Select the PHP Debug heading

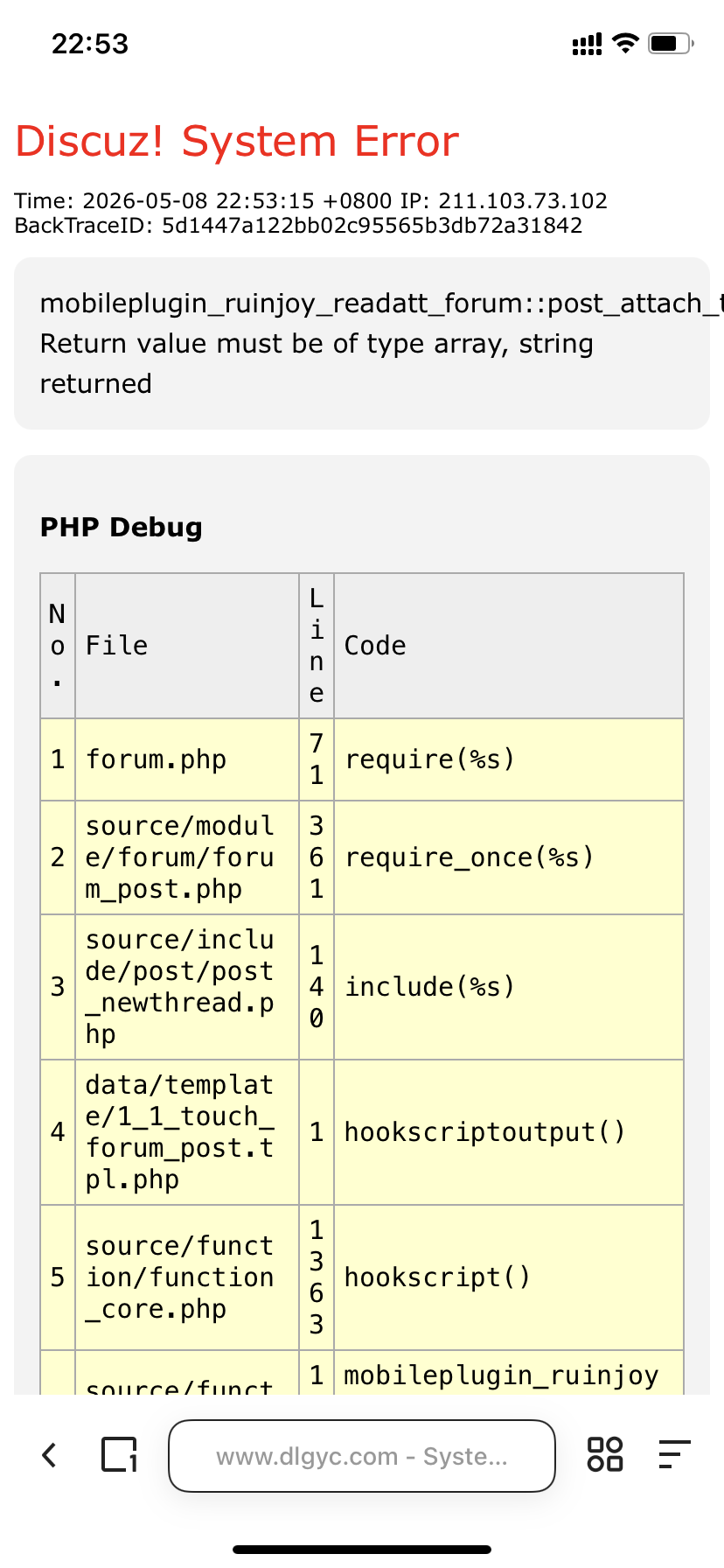coord(122,527)
